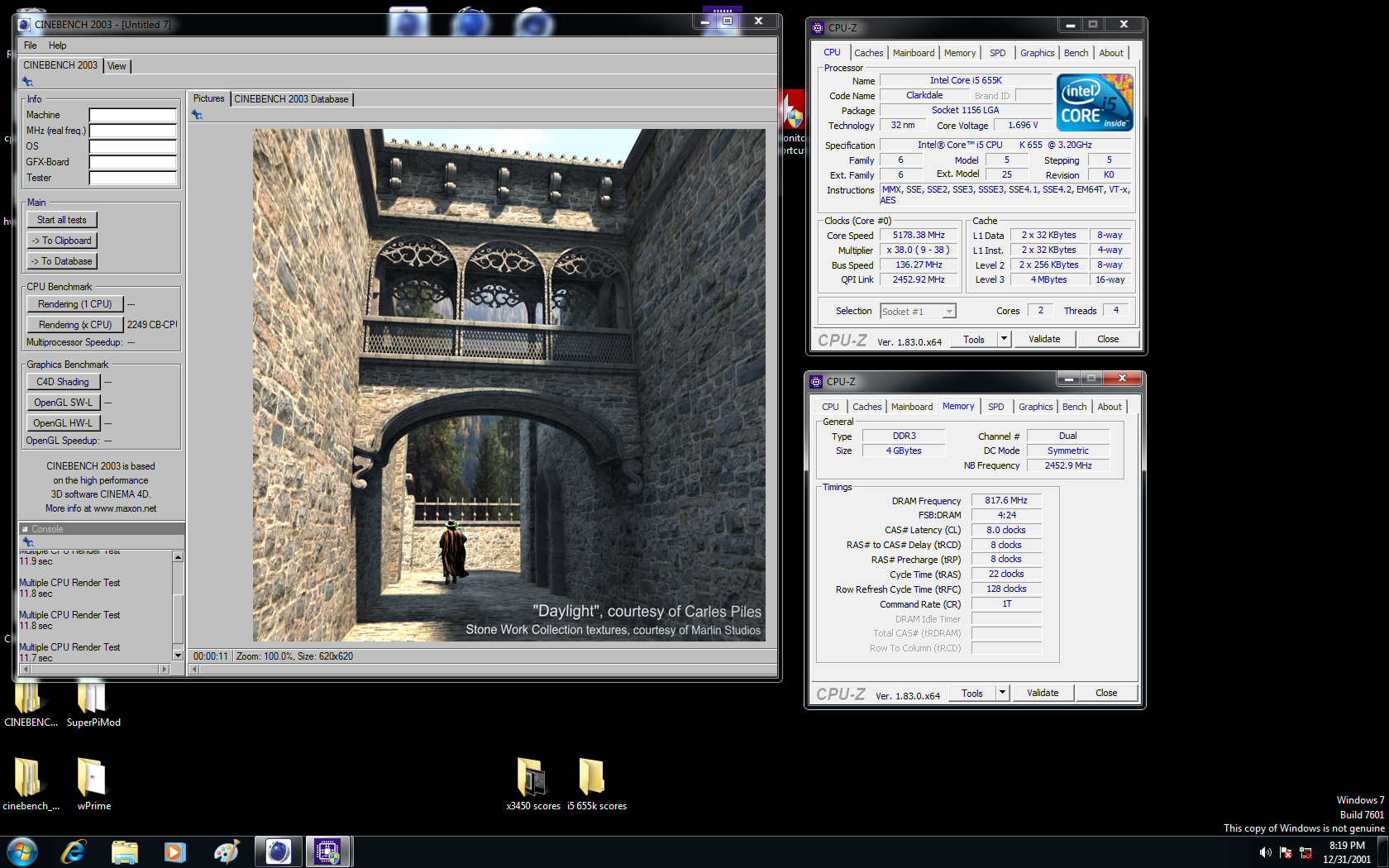
Task: Open the File menu
Action: 31,45
